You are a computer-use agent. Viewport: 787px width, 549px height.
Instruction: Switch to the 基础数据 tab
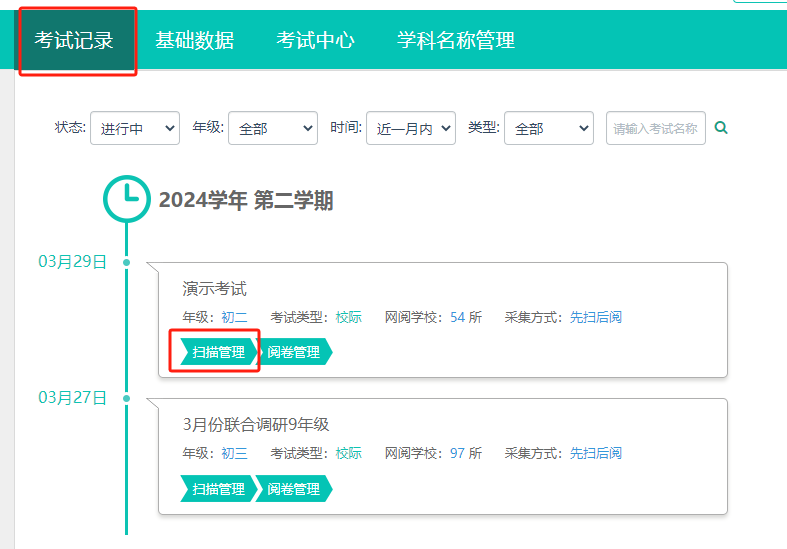195,40
